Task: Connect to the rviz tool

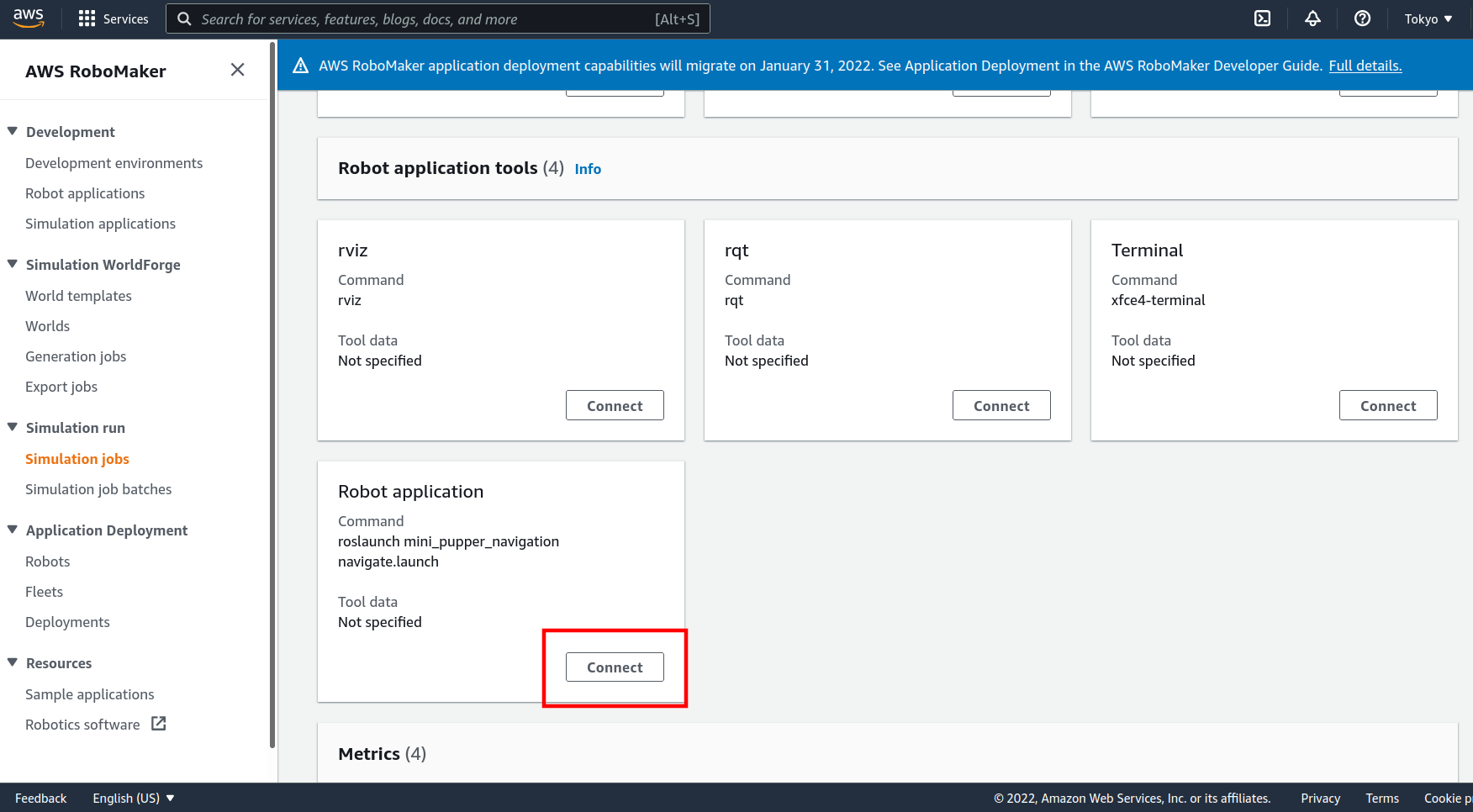Action: [615, 405]
